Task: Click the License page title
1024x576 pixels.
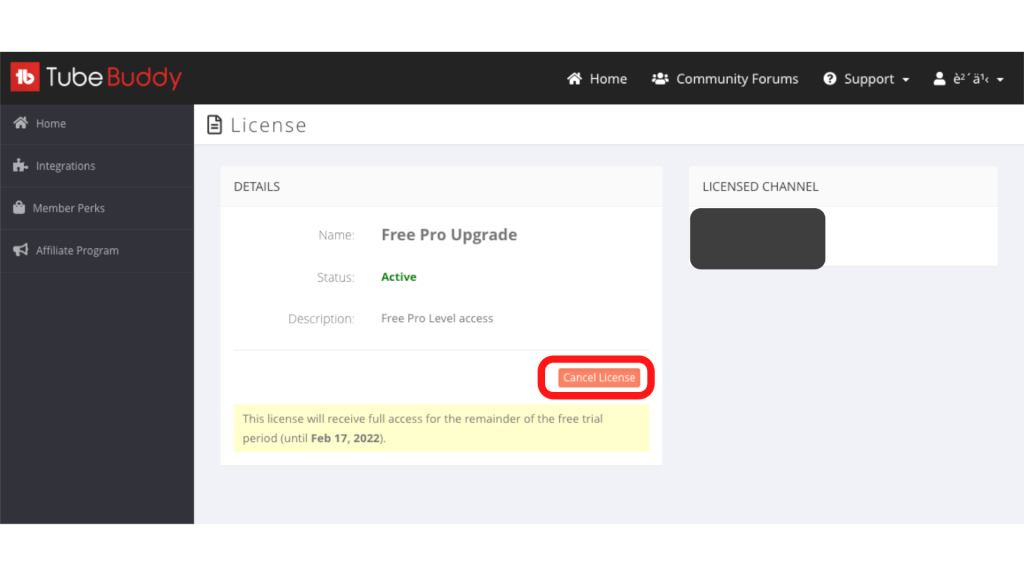Action: pos(268,125)
